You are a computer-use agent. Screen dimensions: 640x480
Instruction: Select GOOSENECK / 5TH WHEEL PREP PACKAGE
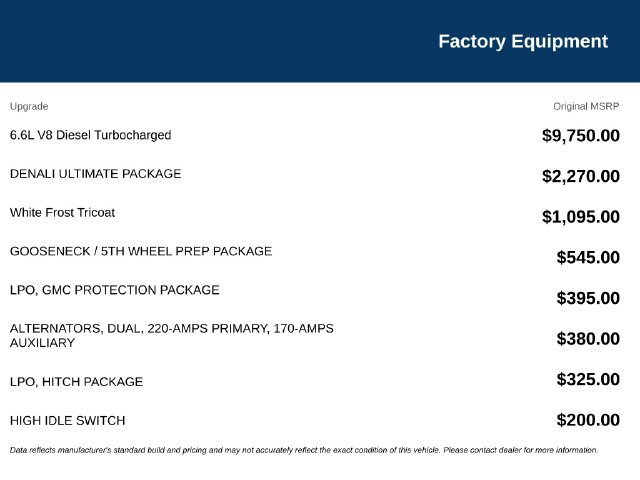(141, 251)
